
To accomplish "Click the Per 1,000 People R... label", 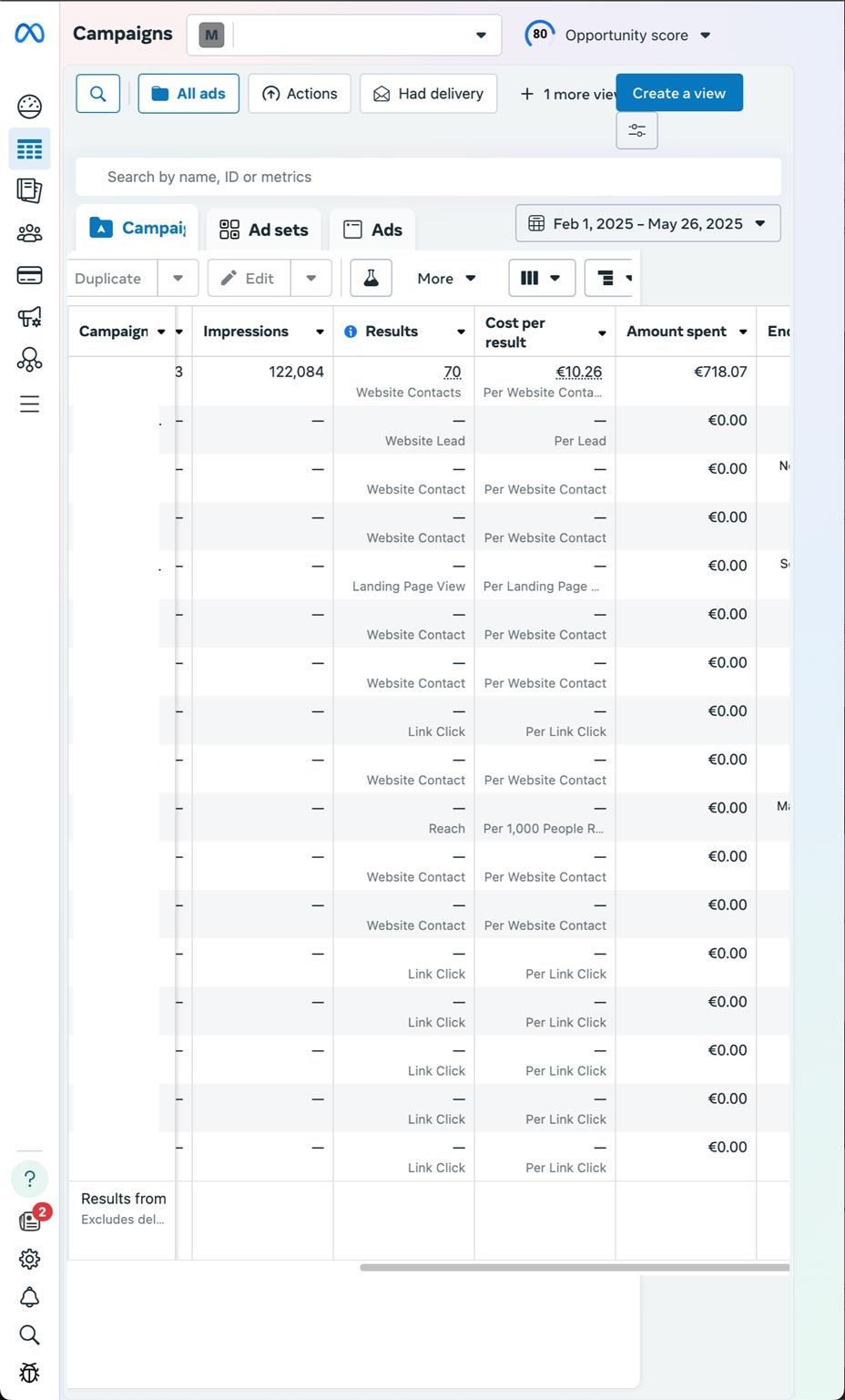I will click(x=543, y=829).
